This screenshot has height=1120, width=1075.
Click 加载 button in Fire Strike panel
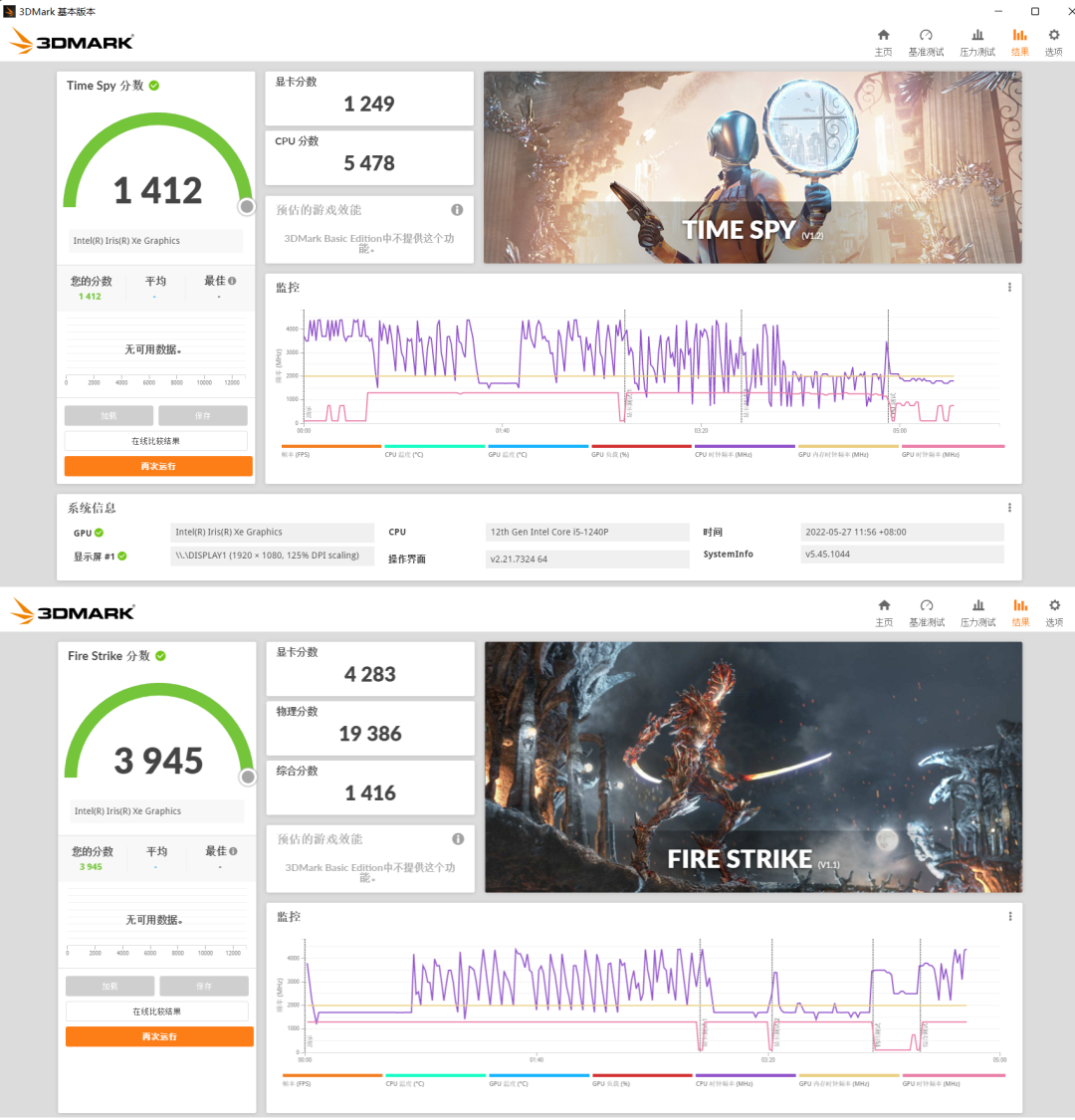(x=110, y=987)
